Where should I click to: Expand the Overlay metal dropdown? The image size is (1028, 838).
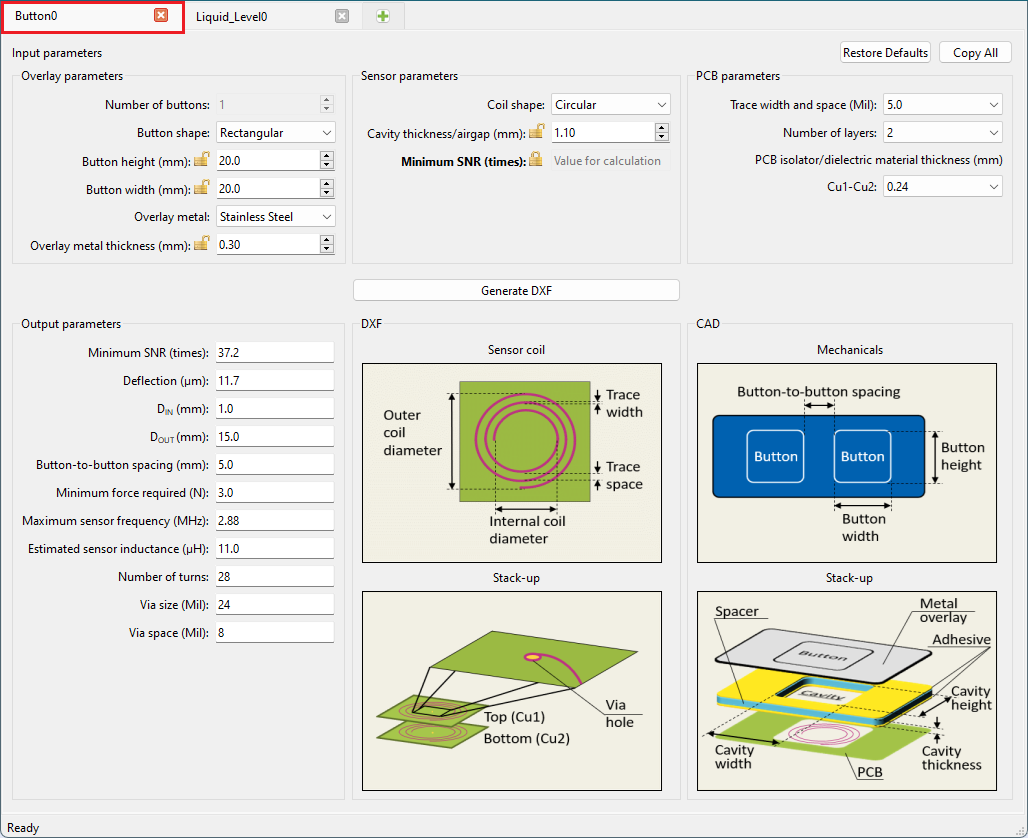[276, 216]
